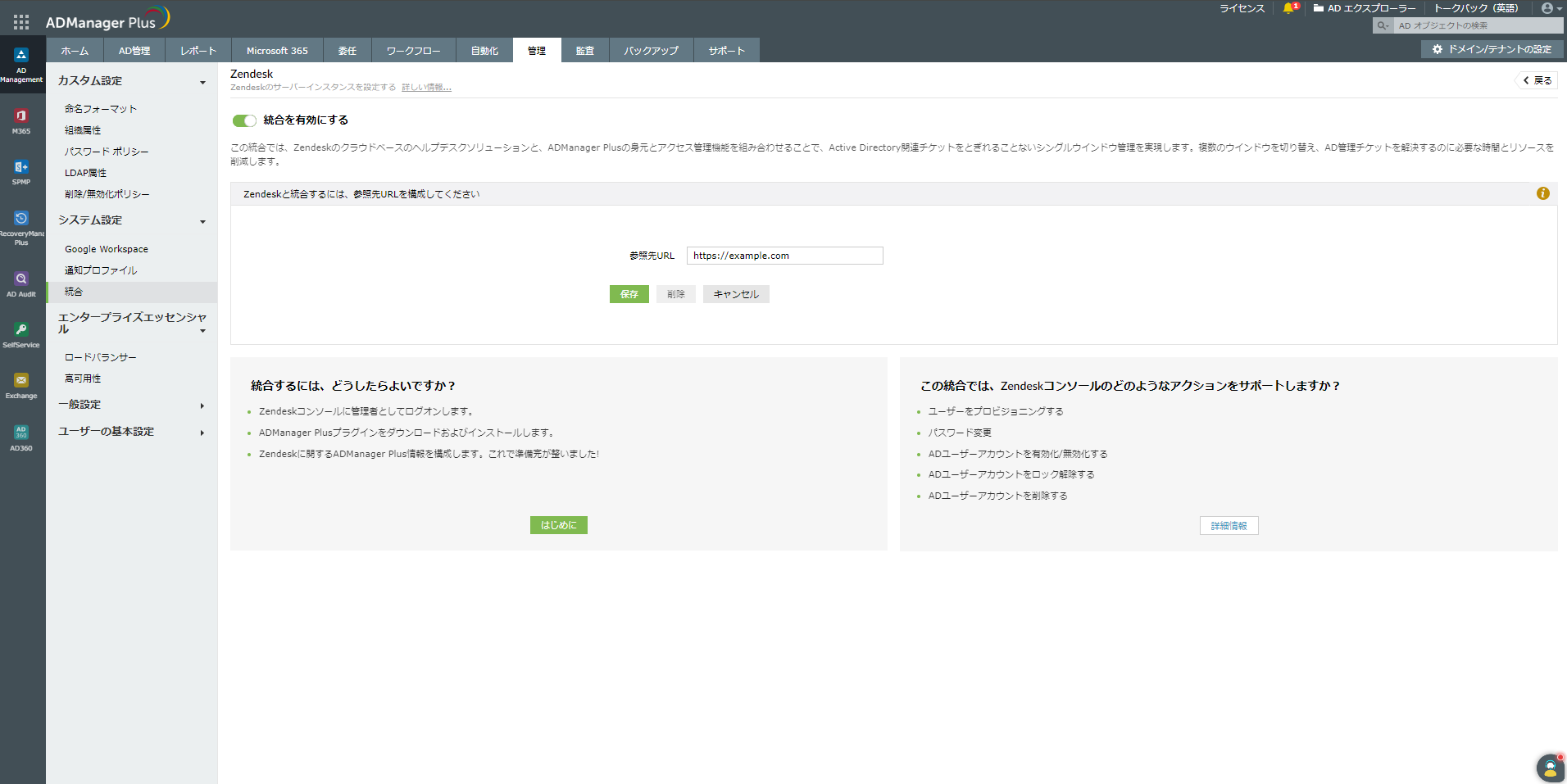Open the AD360 module icon
The image size is (1567, 784).
(x=21, y=438)
